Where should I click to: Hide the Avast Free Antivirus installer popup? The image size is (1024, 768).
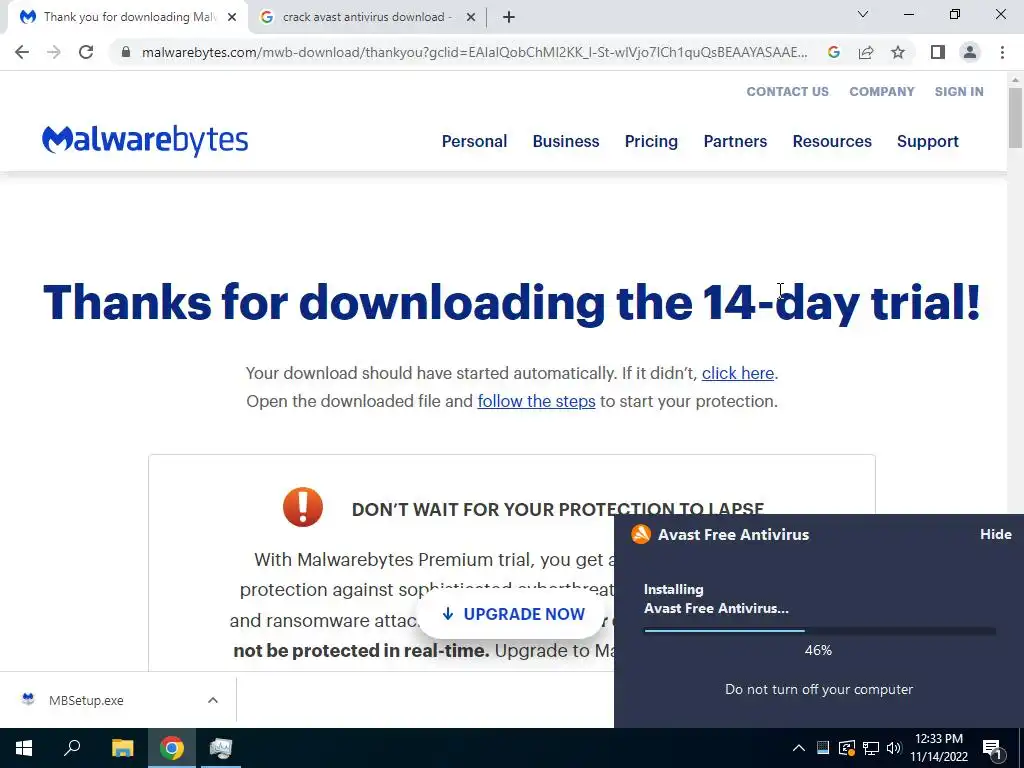[x=995, y=534]
